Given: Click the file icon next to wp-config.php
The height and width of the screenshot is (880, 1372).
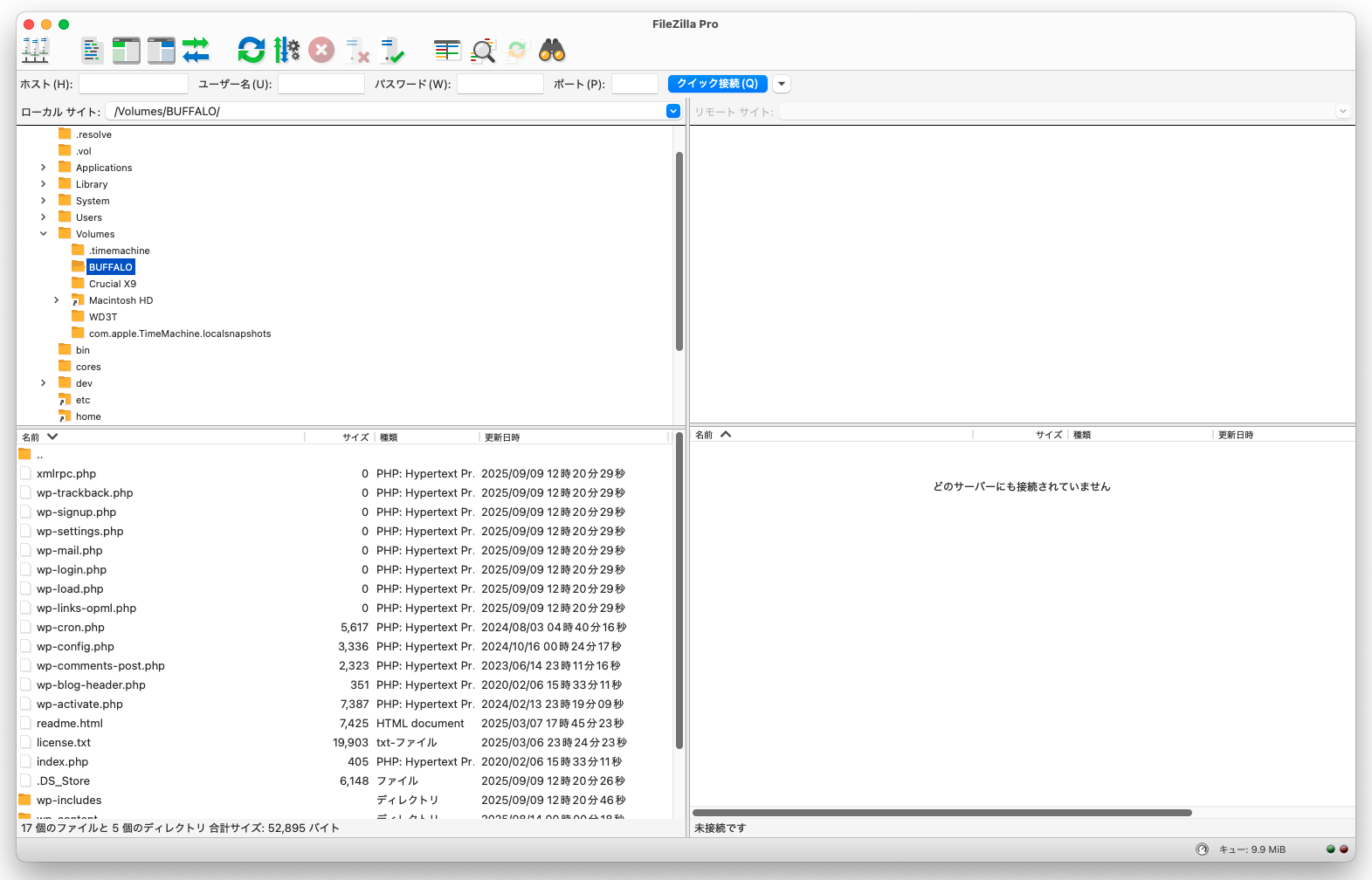Looking at the screenshot, I should [25, 646].
